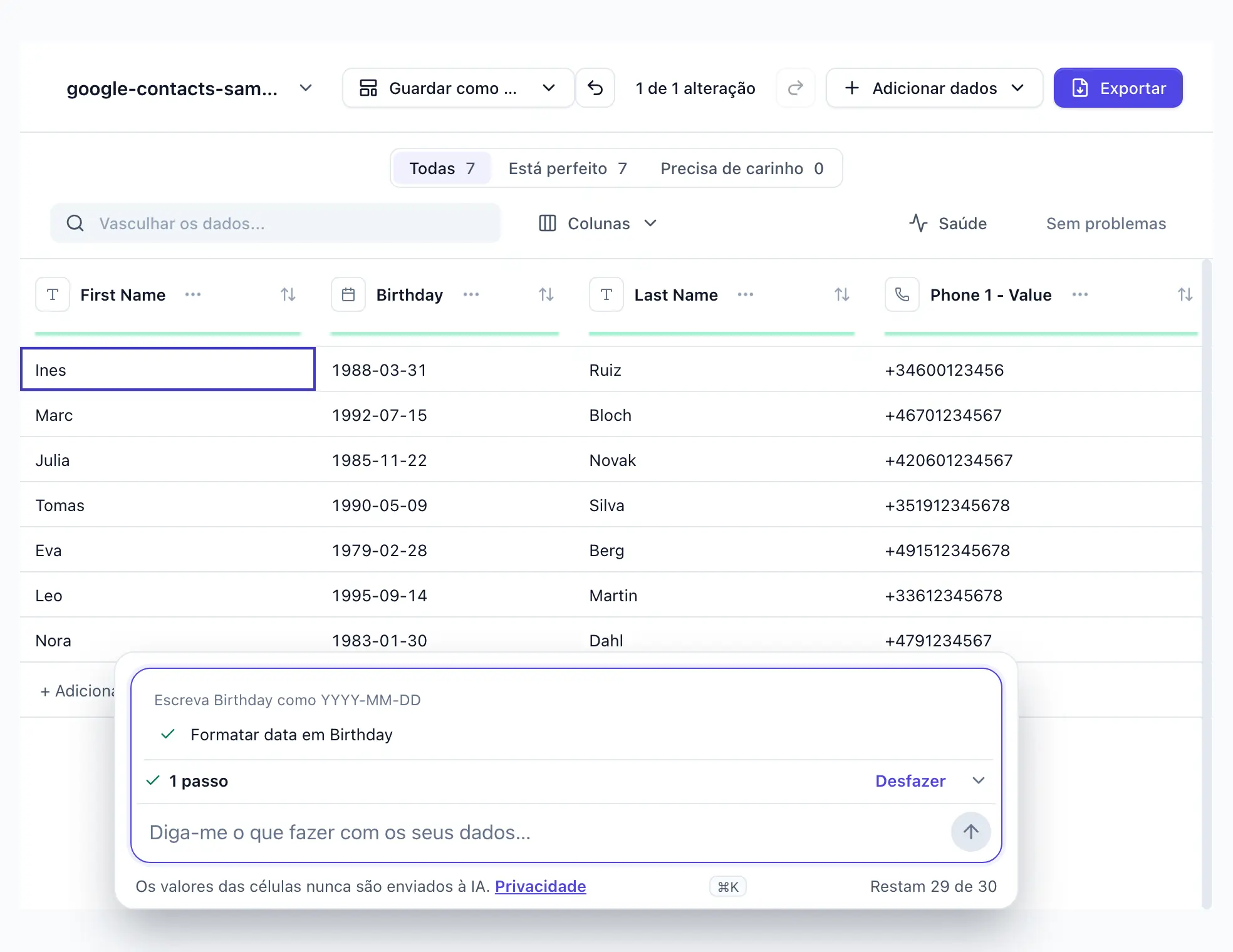The height and width of the screenshot is (952, 1233).
Task: Open Phone 1 - Value column options menu
Action: [x=1080, y=294]
